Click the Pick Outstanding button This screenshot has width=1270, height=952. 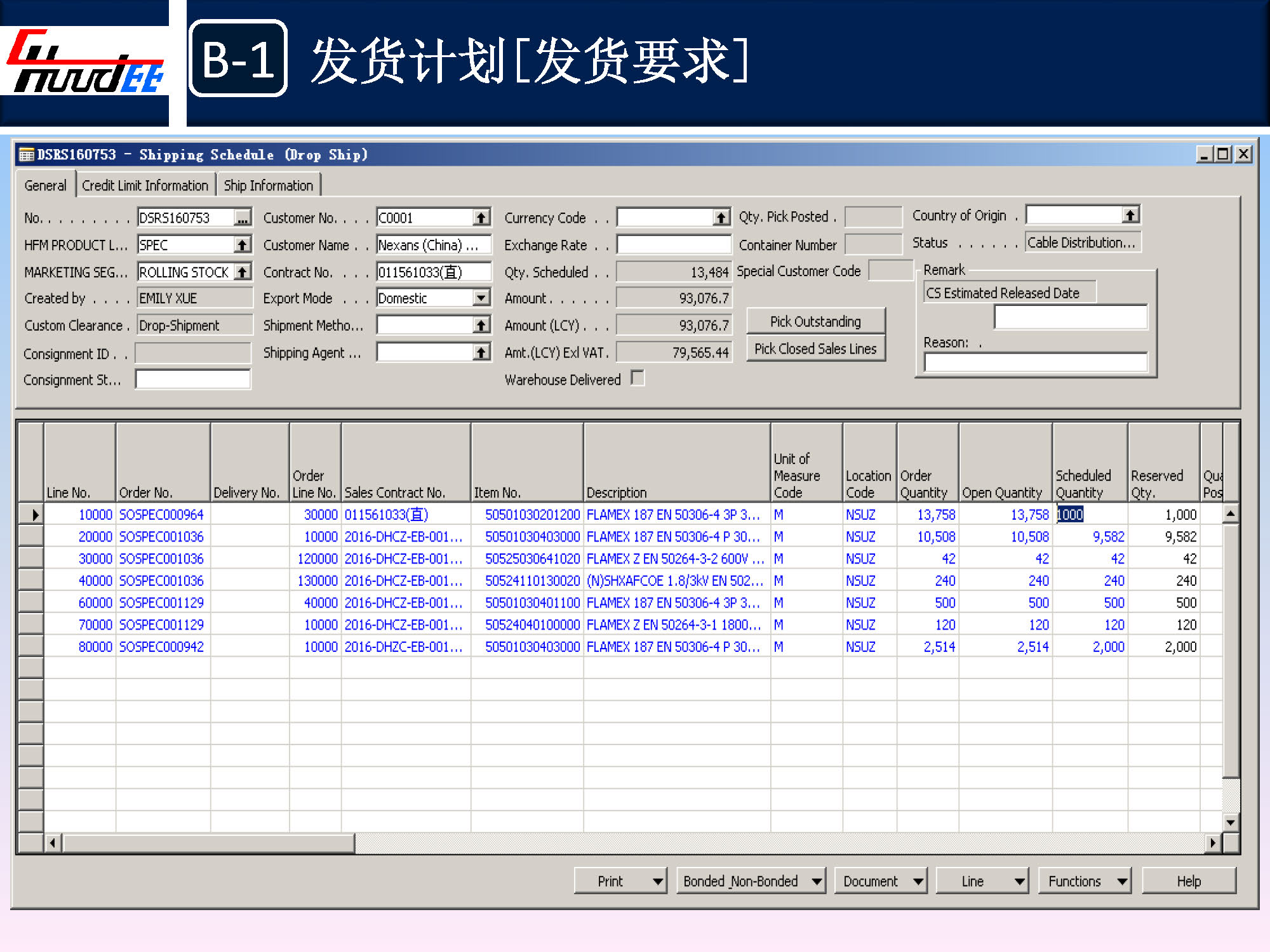(815, 321)
